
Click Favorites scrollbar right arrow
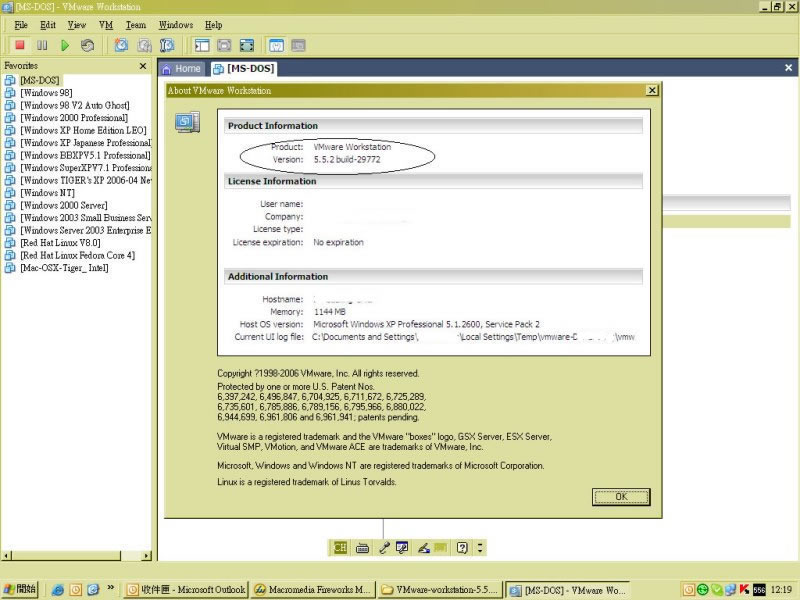pos(147,556)
